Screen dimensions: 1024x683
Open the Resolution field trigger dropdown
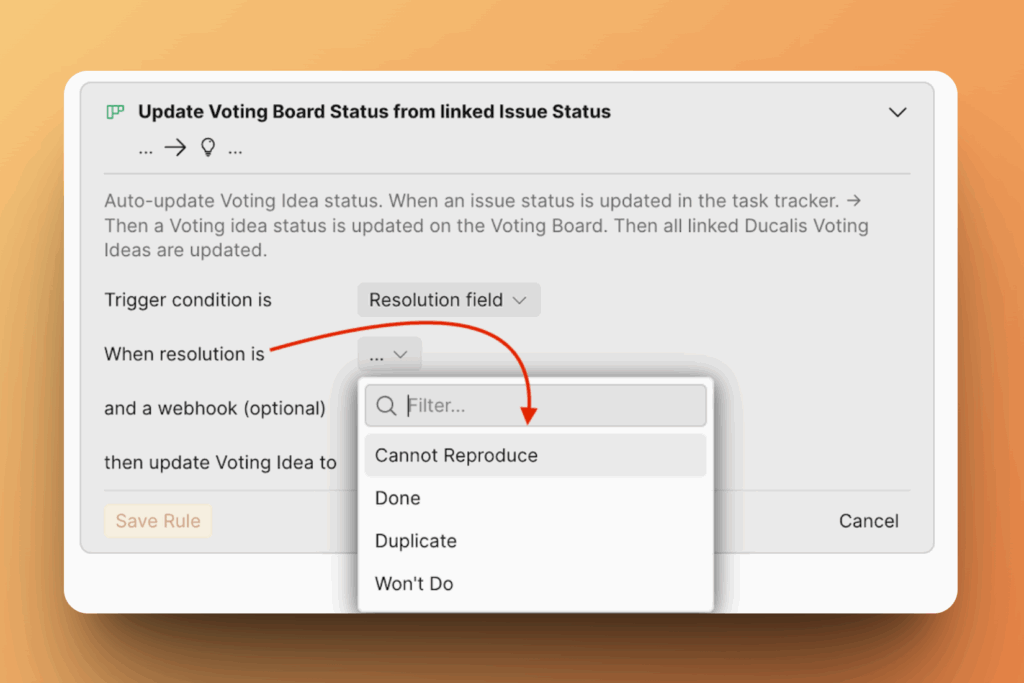point(448,300)
